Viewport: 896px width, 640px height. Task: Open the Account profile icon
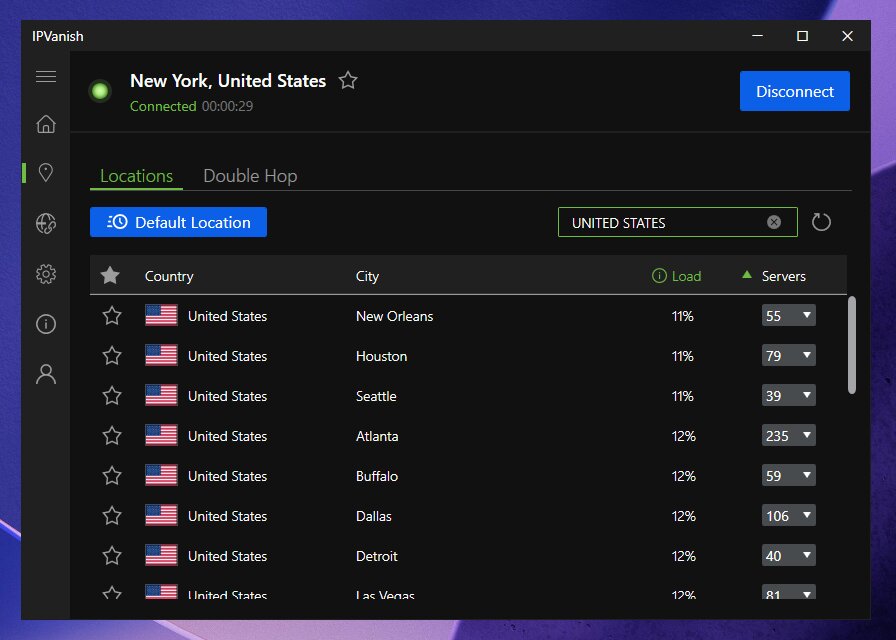[x=45, y=374]
